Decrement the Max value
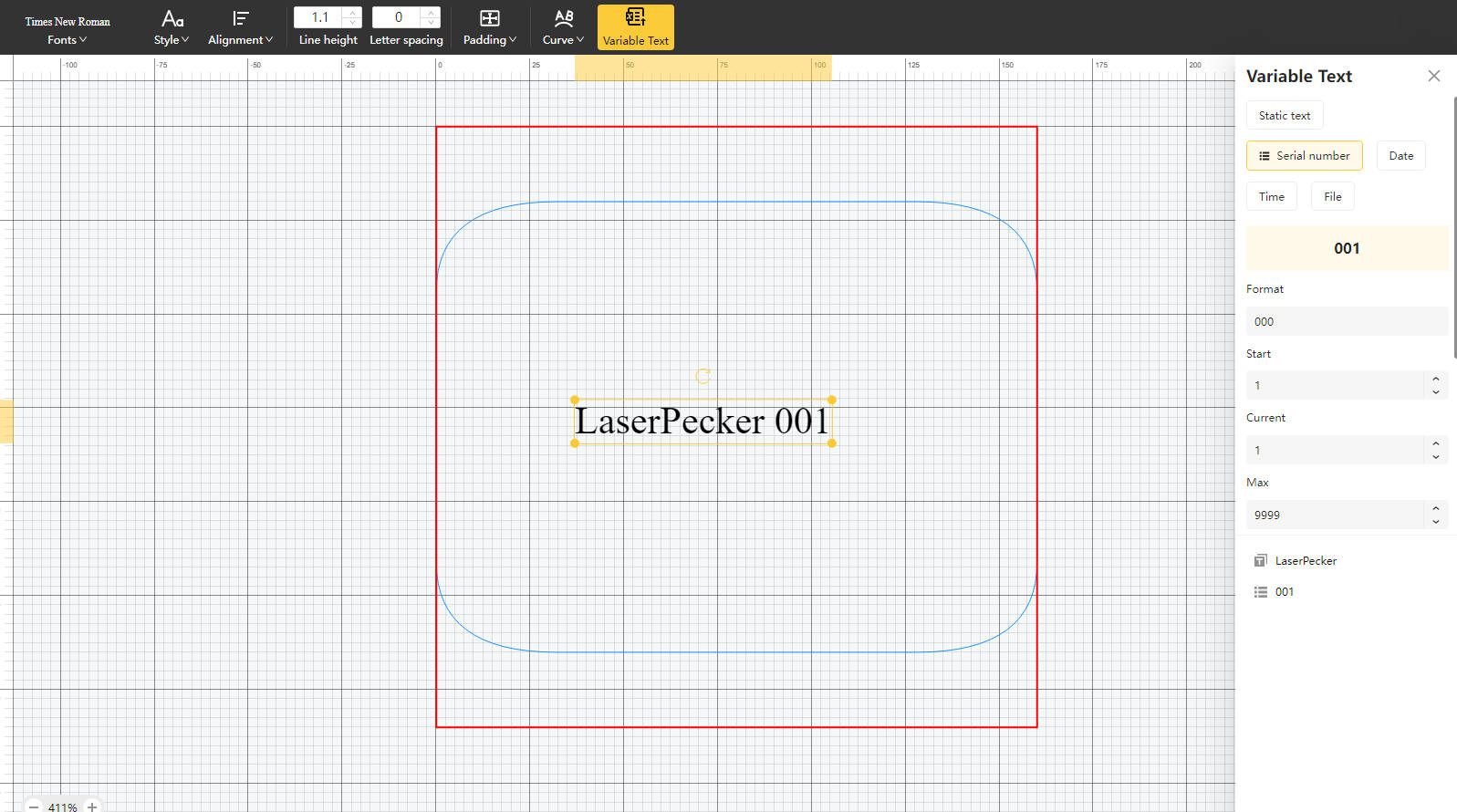This screenshot has width=1457, height=812. click(1436, 522)
